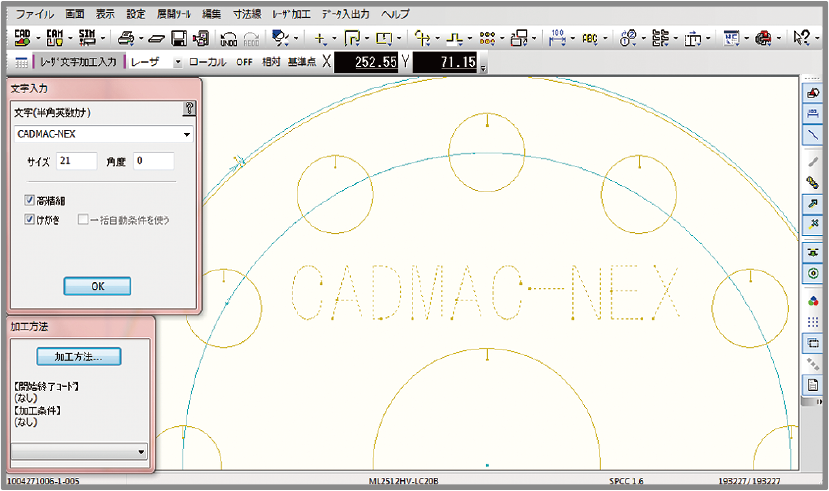Viewport: 829px width, 491px height.
Task: Toggle 相対 relative mode
Action: [271, 62]
